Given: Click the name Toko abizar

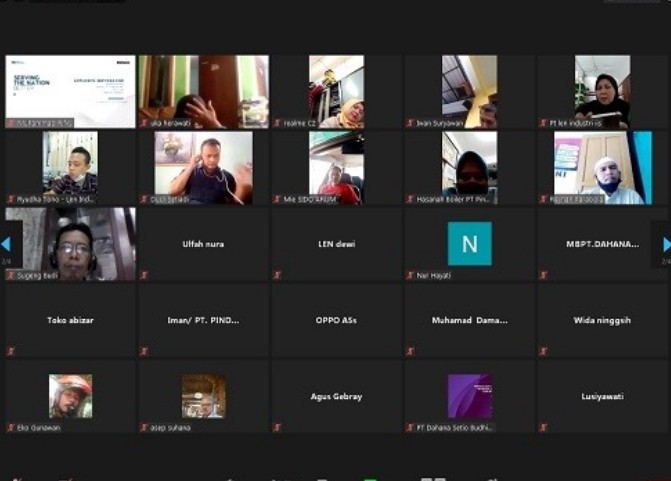Looking at the screenshot, I should 70,320.
